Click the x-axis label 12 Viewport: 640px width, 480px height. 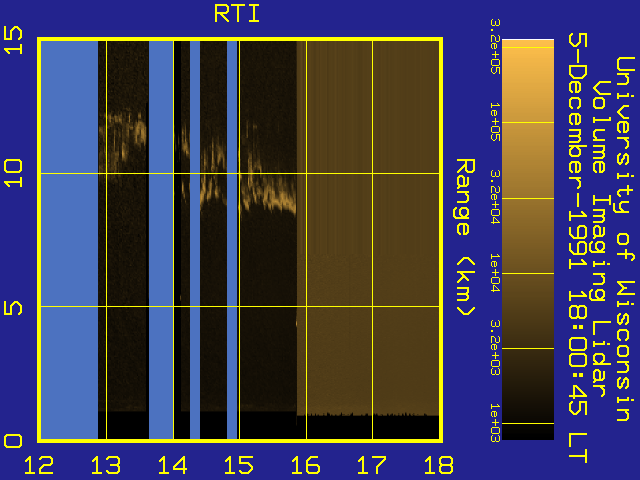[39, 465]
